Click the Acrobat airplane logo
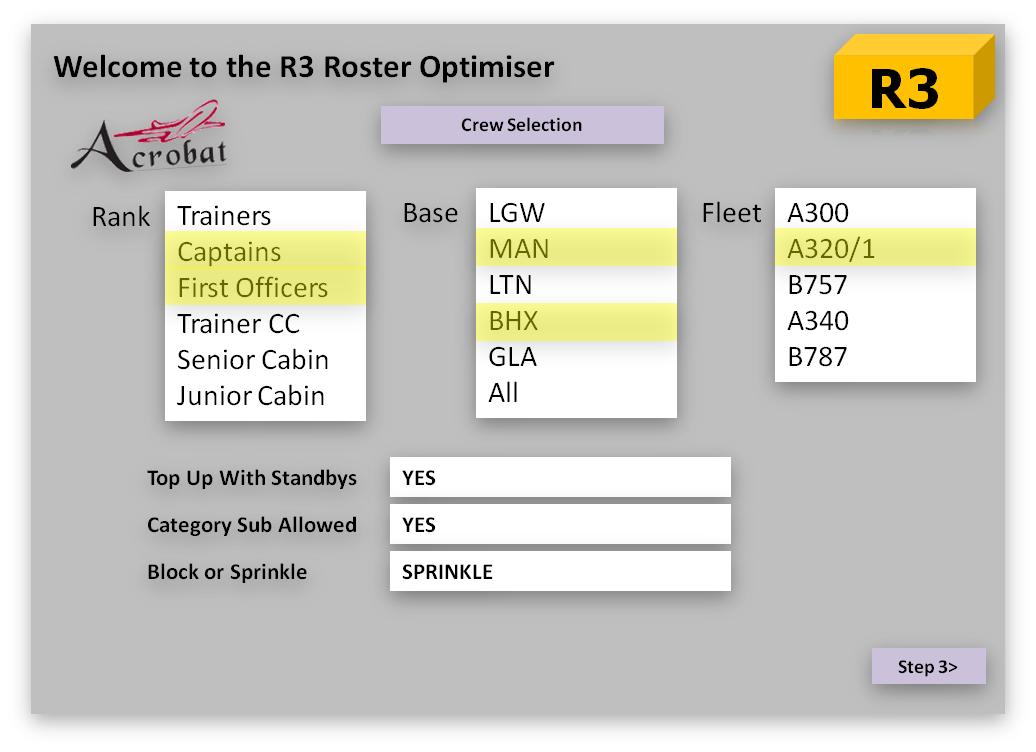The width and height of the screenshot is (1036, 752). click(149, 138)
